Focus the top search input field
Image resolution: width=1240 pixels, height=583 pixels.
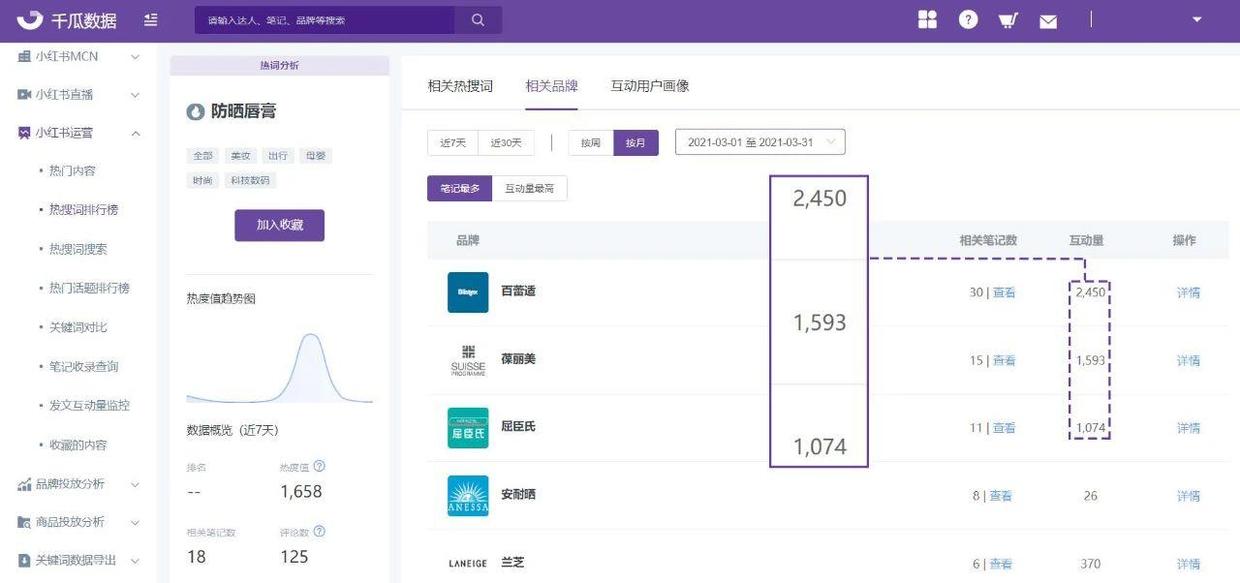pyautogui.click(x=325, y=20)
